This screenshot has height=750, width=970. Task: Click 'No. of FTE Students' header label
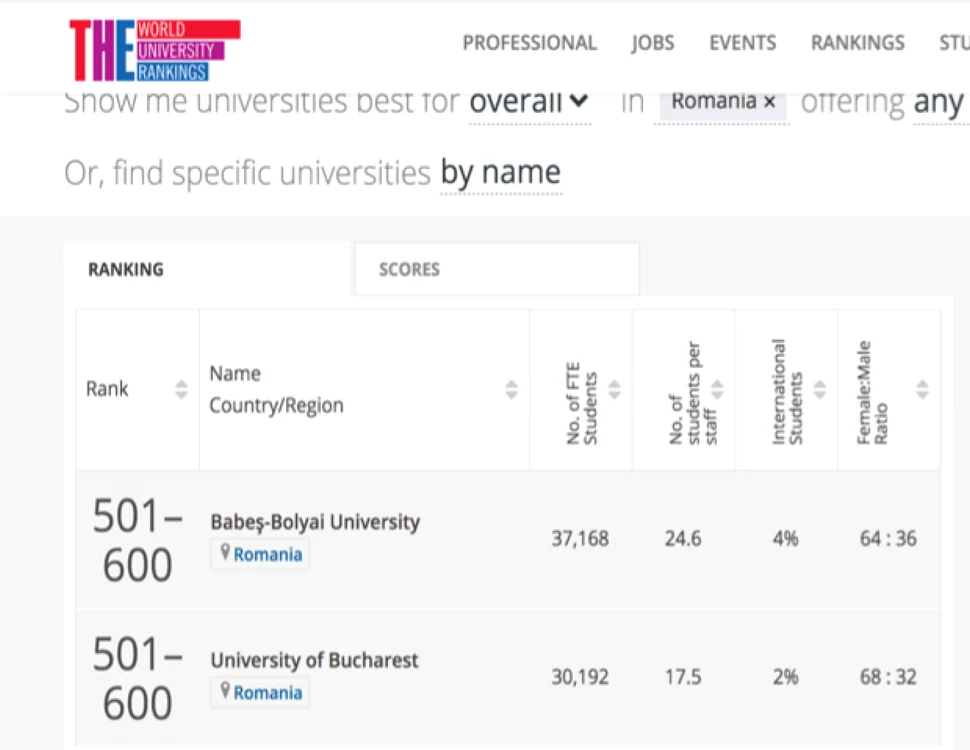tap(582, 403)
